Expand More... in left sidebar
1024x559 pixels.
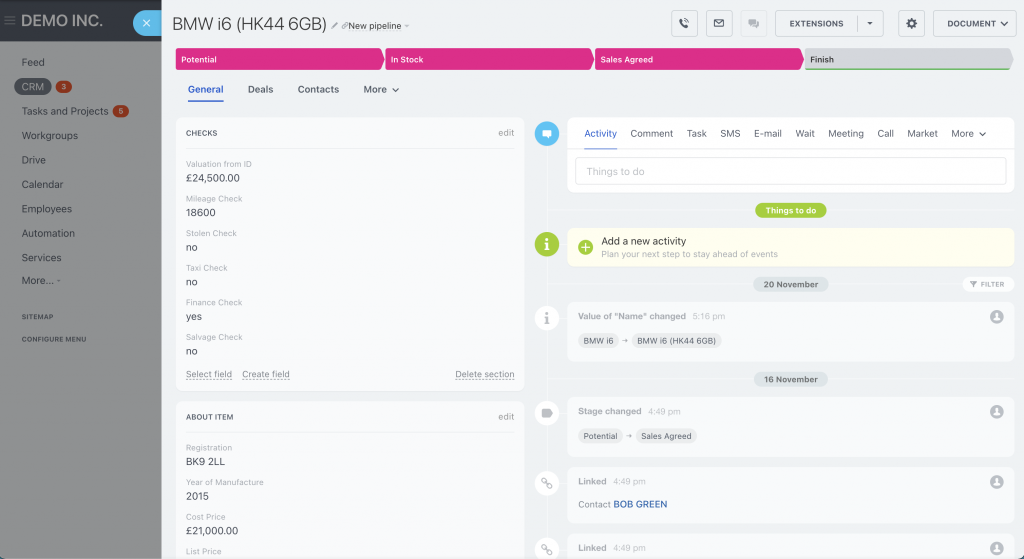tap(41, 281)
